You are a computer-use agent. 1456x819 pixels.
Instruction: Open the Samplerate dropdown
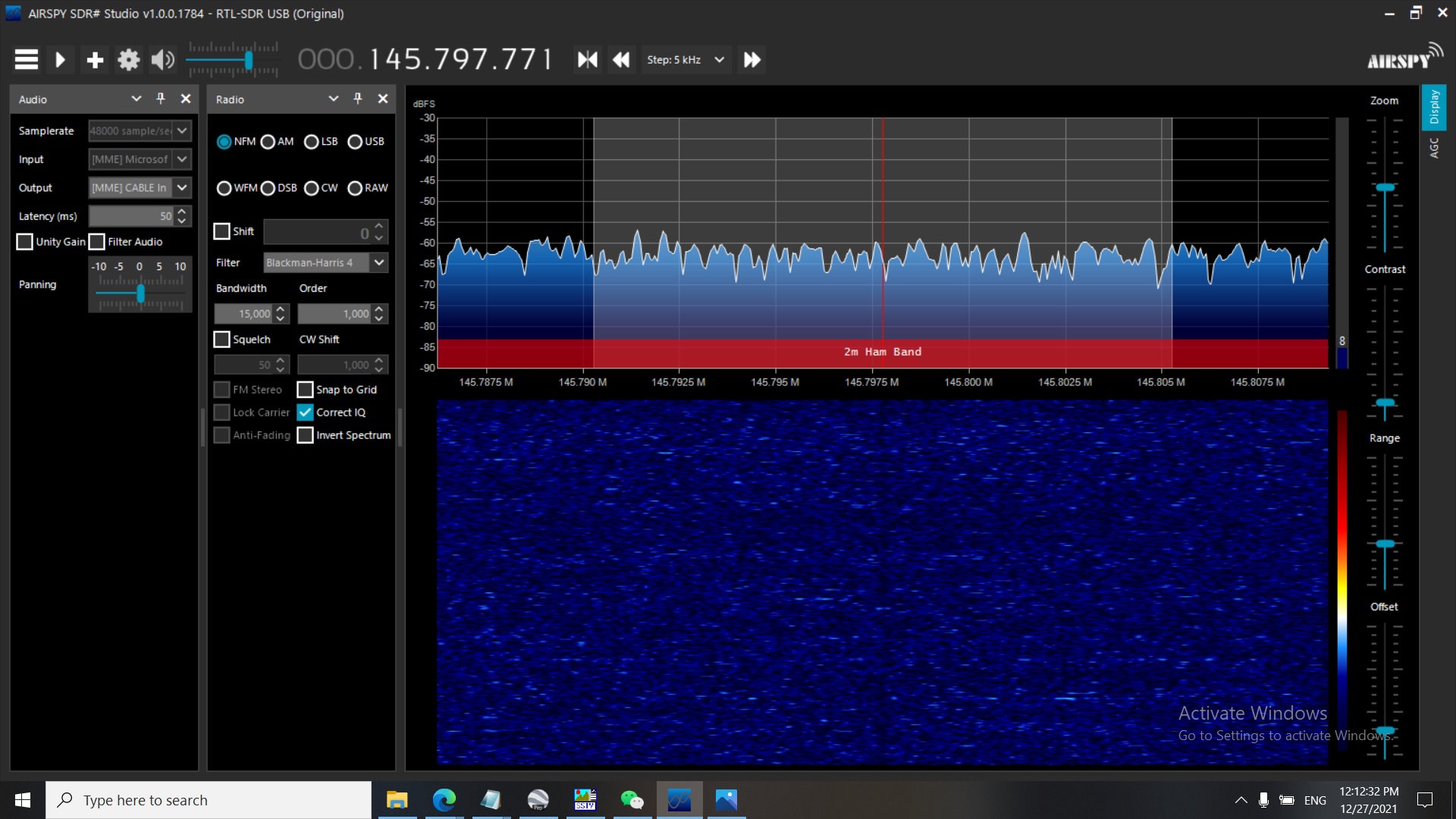click(140, 130)
